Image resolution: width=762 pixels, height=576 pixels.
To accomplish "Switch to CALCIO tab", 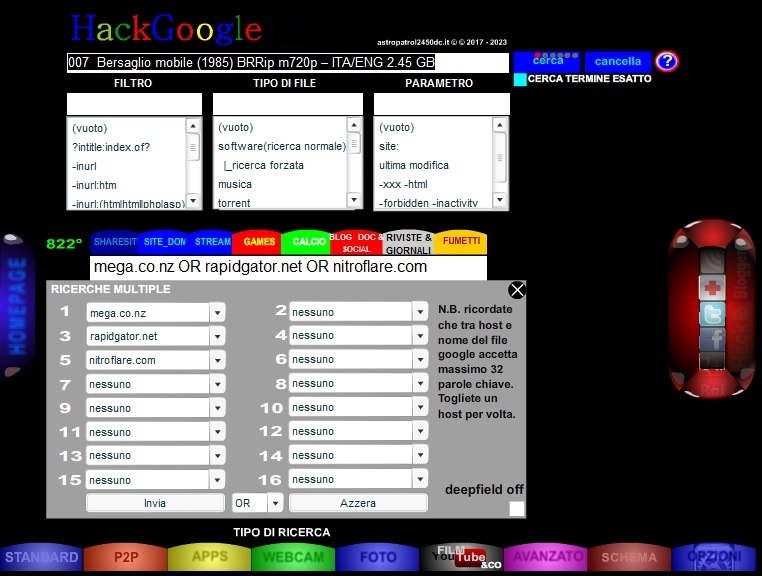I will coord(307,242).
